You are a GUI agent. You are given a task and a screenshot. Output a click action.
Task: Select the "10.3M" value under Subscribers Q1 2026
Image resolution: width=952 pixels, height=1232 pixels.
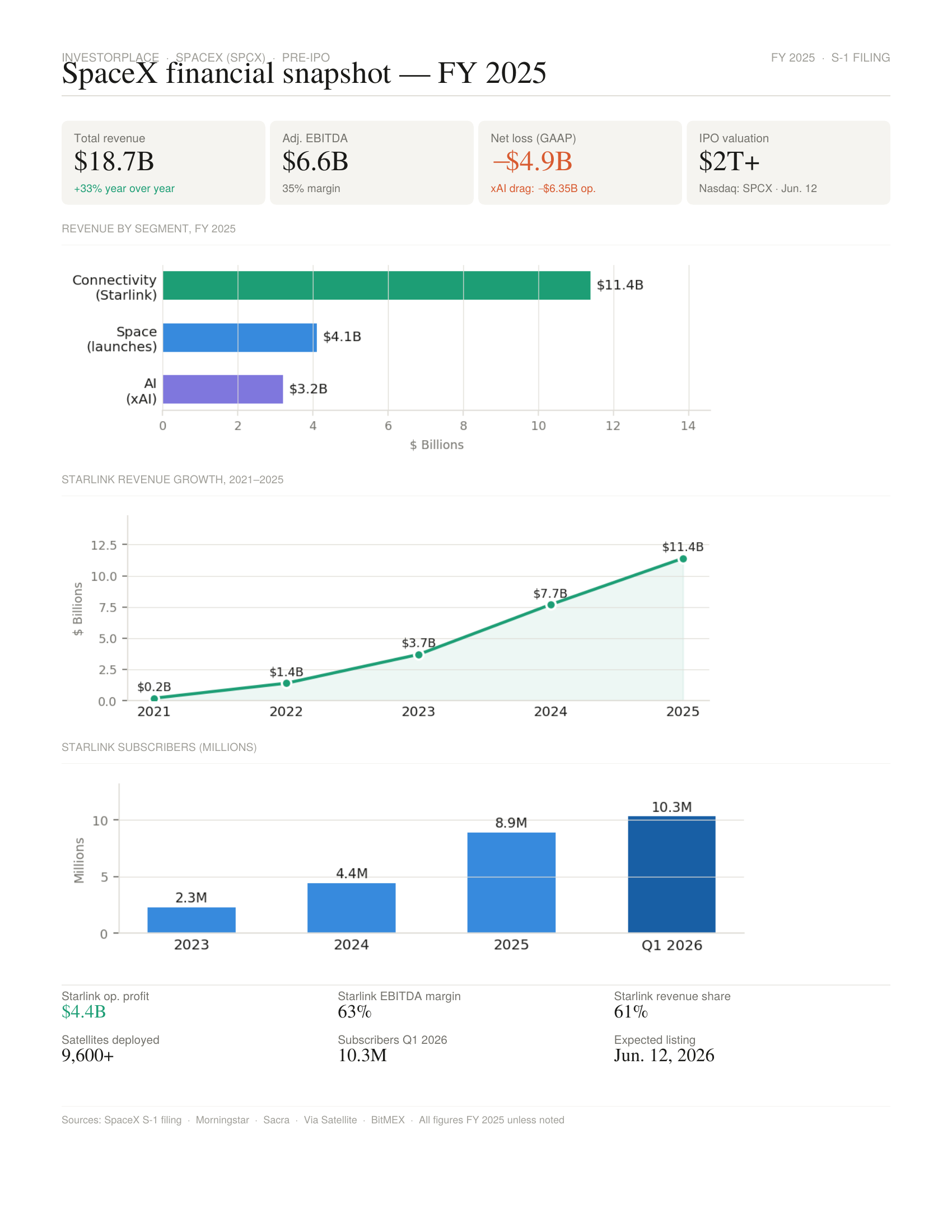pos(363,1056)
